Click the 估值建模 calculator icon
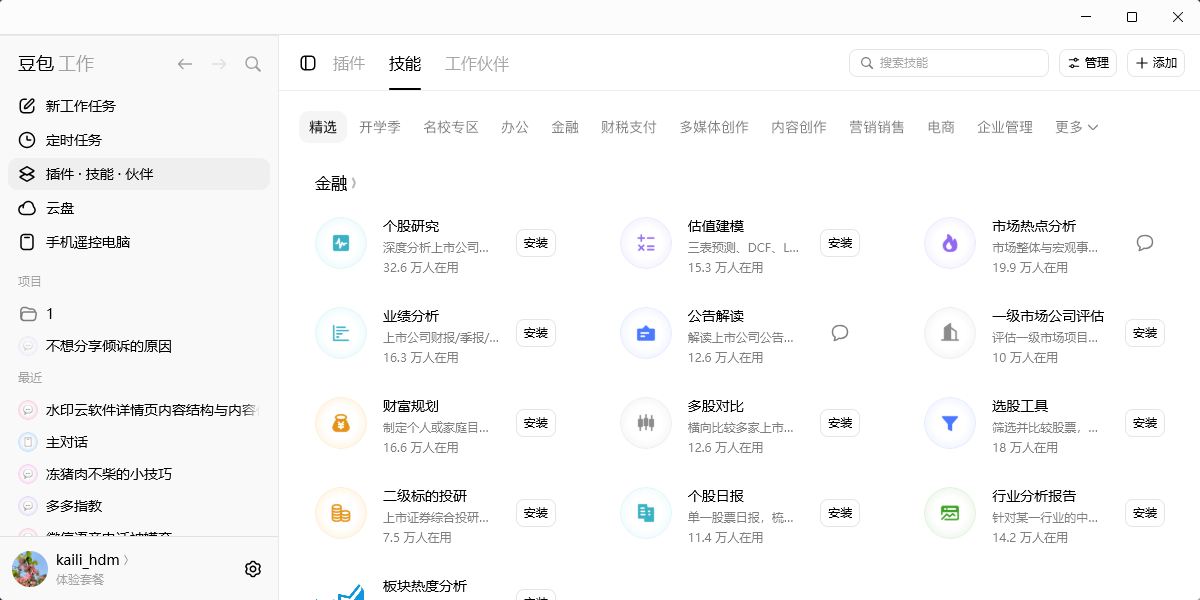The image size is (1200, 600). [x=646, y=243]
